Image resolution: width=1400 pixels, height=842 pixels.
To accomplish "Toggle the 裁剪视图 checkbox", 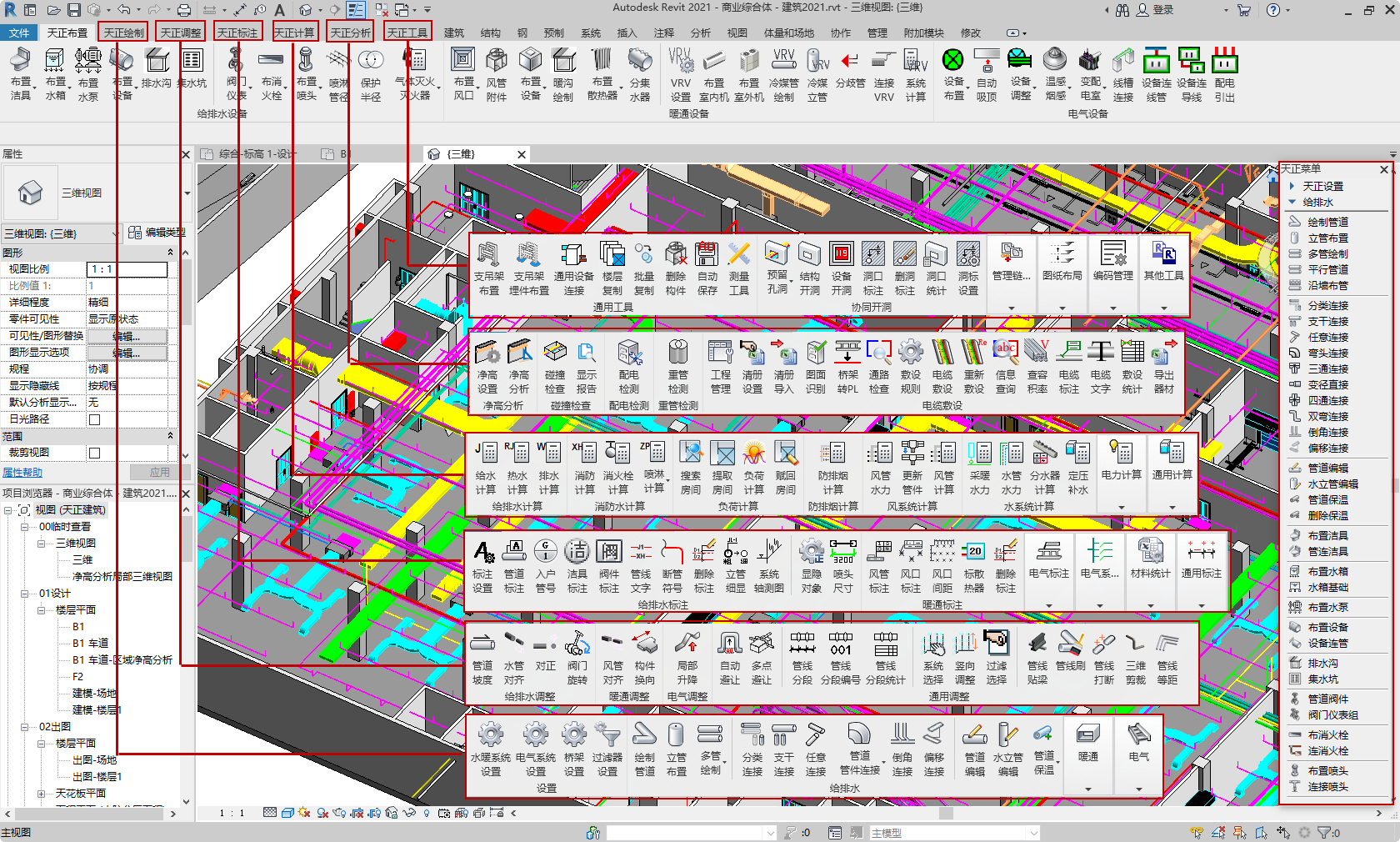I will tap(94, 453).
